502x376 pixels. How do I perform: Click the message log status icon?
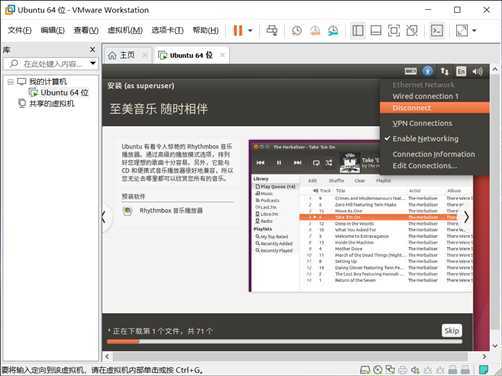(x=484, y=369)
